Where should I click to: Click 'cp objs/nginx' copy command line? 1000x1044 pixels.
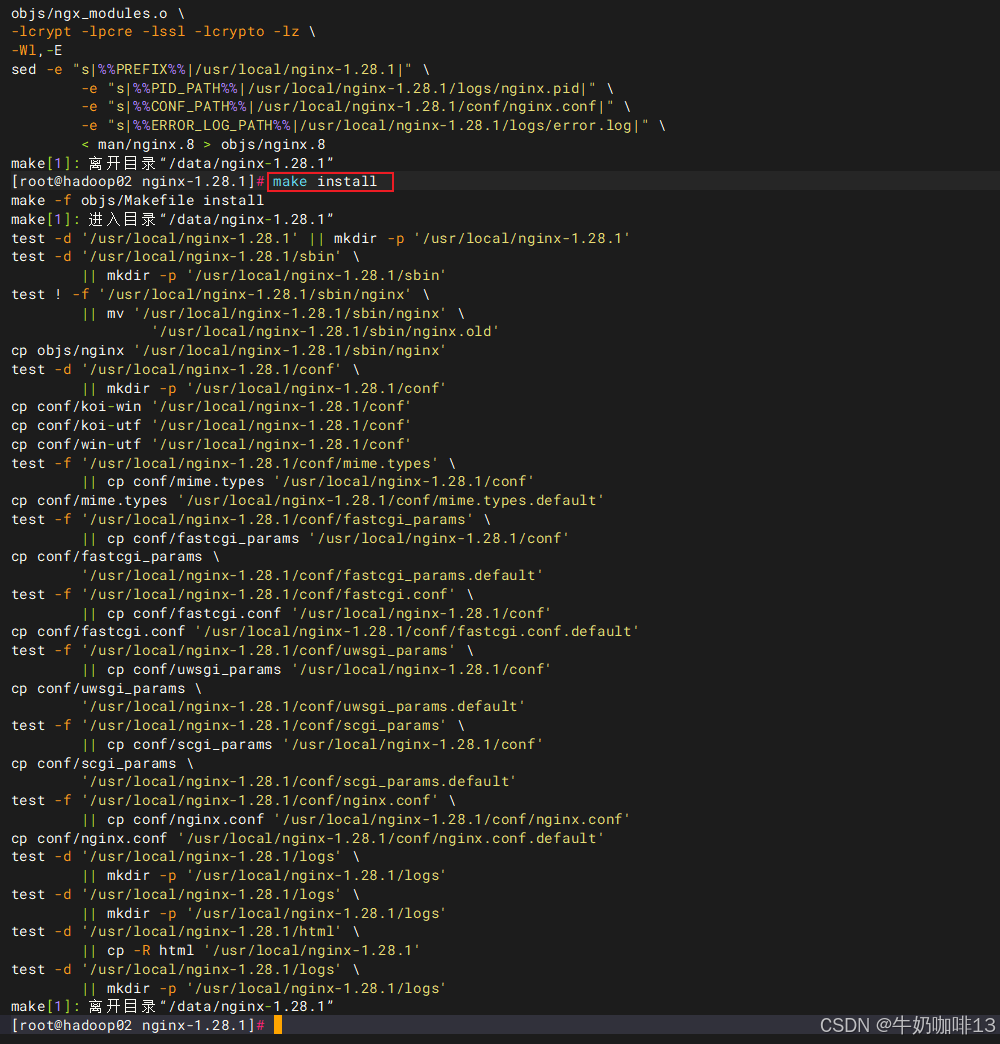(228, 351)
